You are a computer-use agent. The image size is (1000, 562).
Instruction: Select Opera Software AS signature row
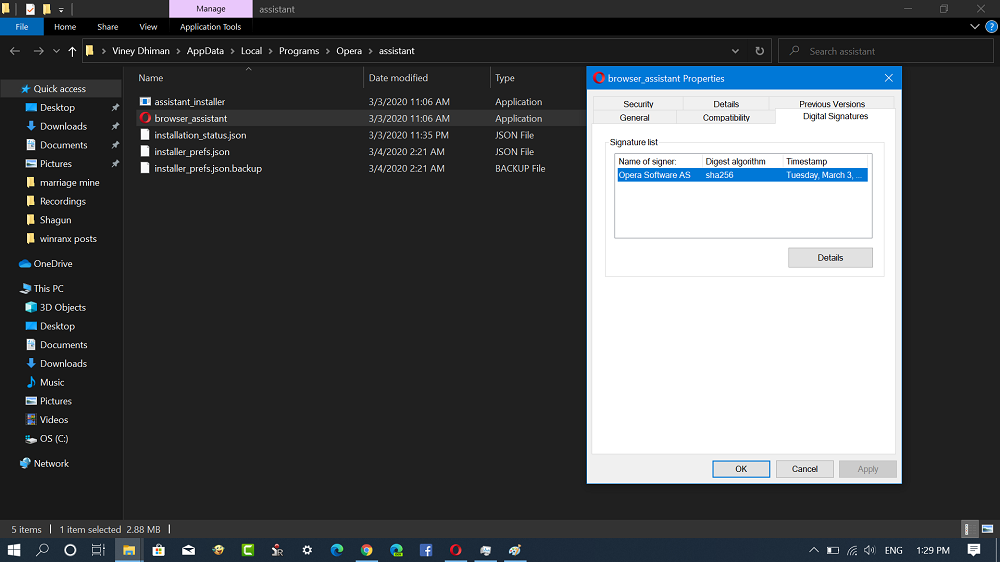[x=742, y=175]
